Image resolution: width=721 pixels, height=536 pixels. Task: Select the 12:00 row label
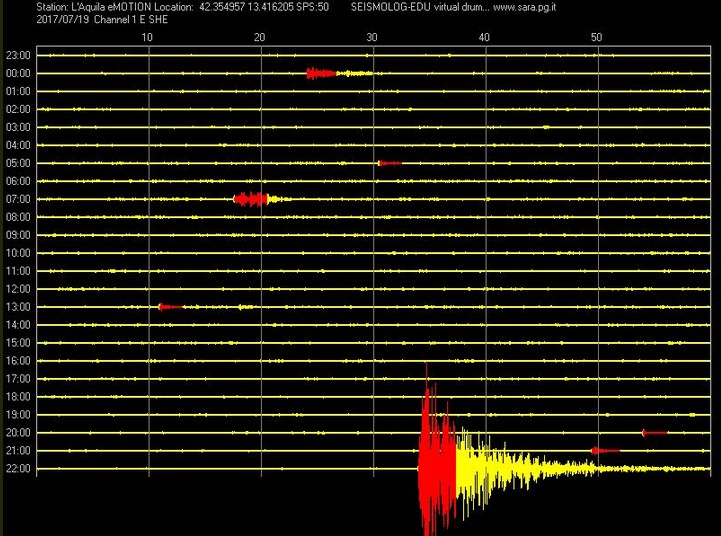18,289
